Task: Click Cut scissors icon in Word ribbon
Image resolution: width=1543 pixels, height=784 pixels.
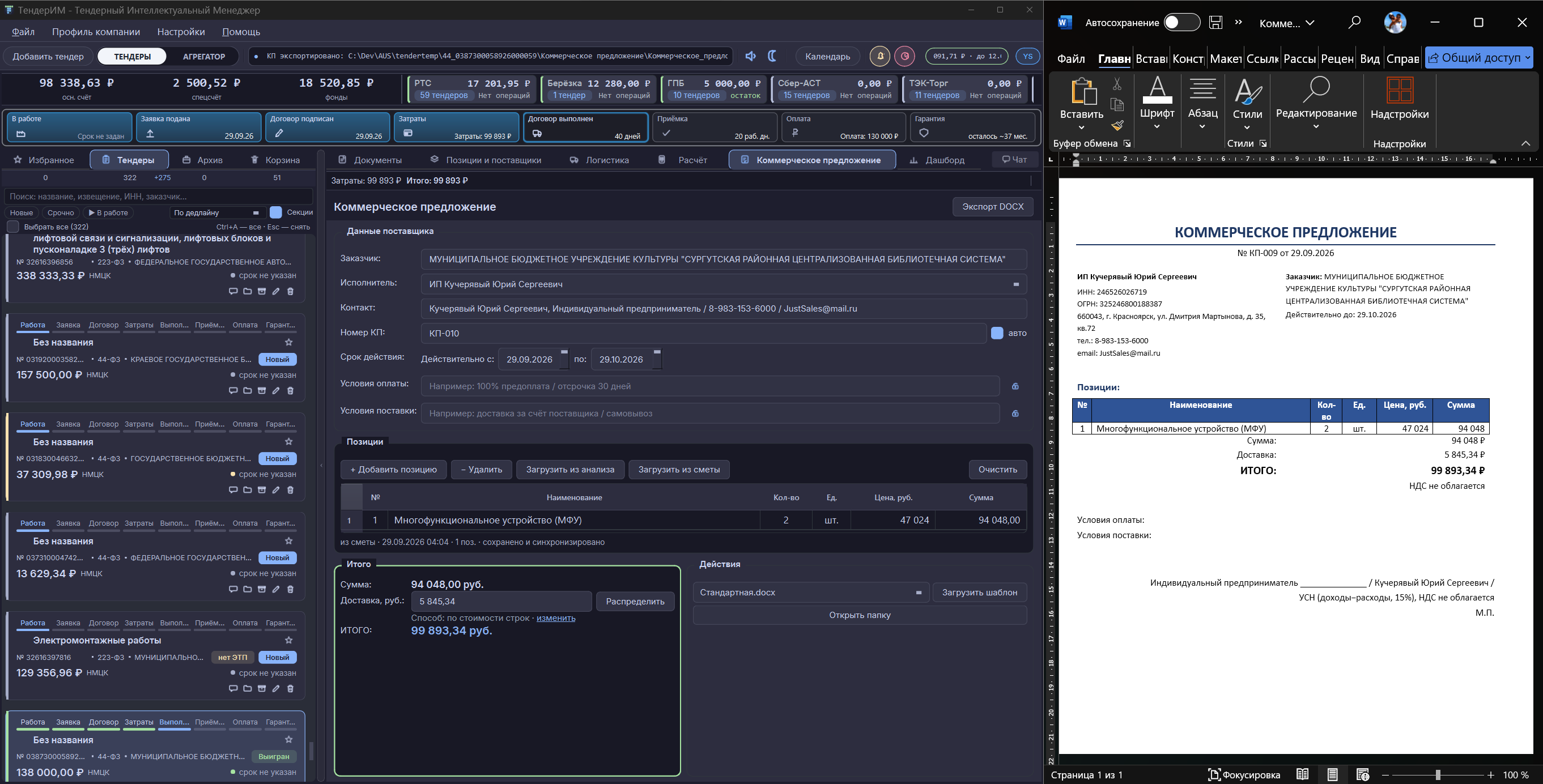Action: (x=1117, y=84)
